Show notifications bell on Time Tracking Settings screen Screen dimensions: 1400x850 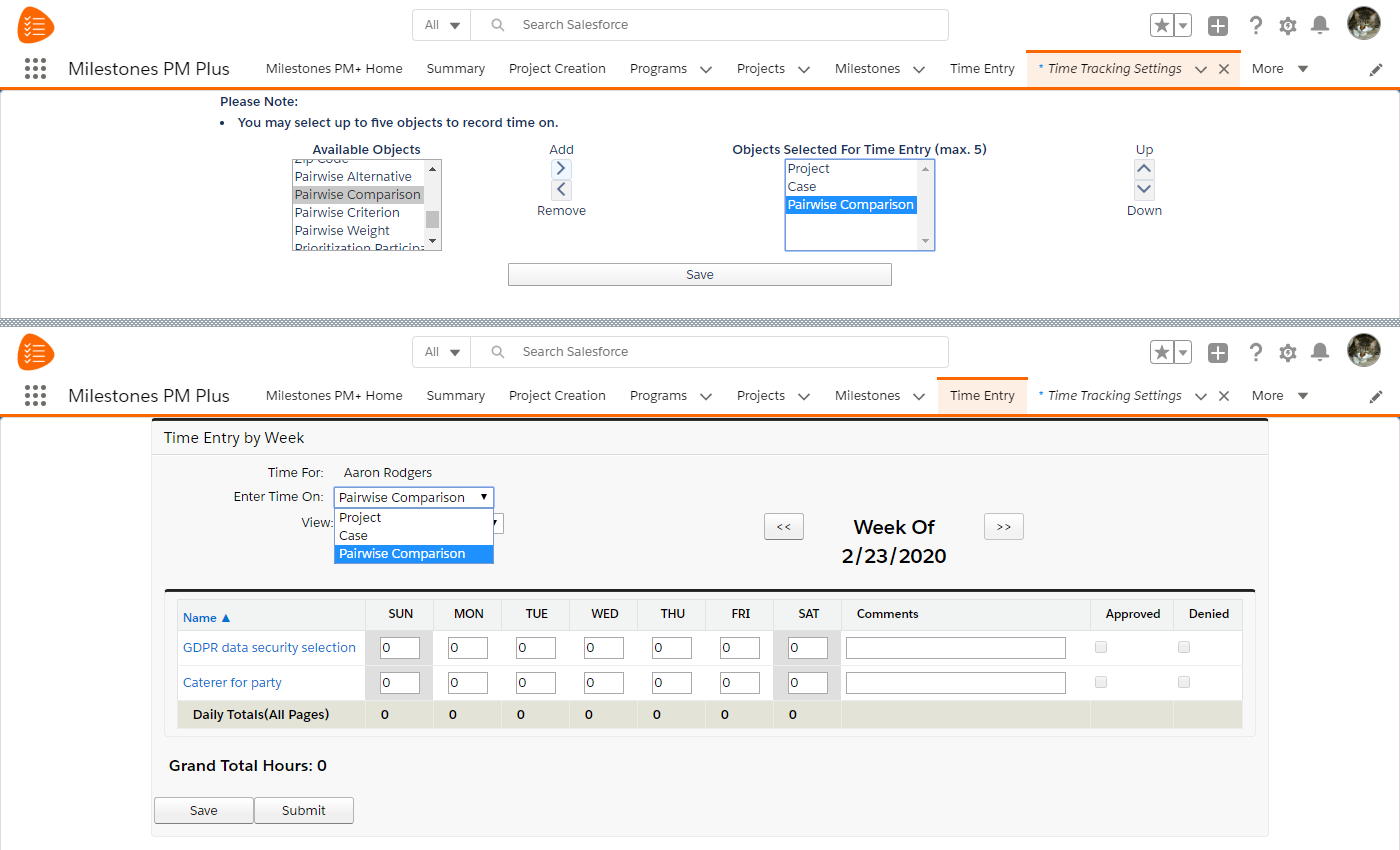pyautogui.click(x=1320, y=25)
